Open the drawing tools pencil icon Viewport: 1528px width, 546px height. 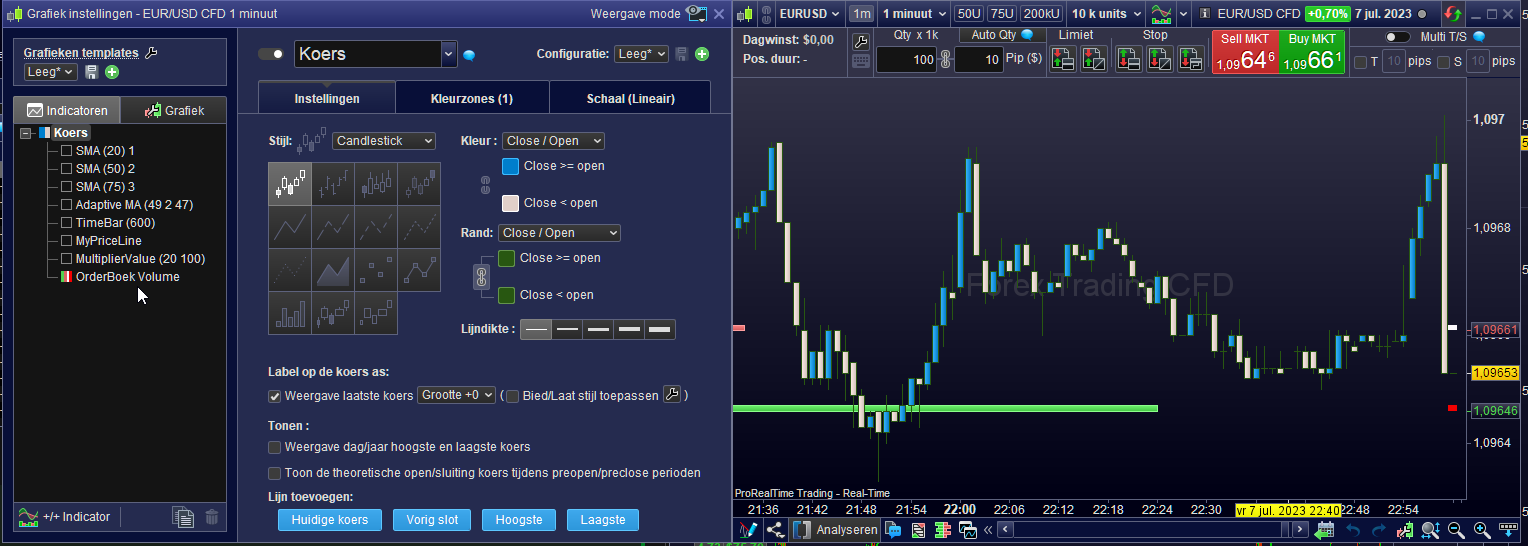pos(747,529)
